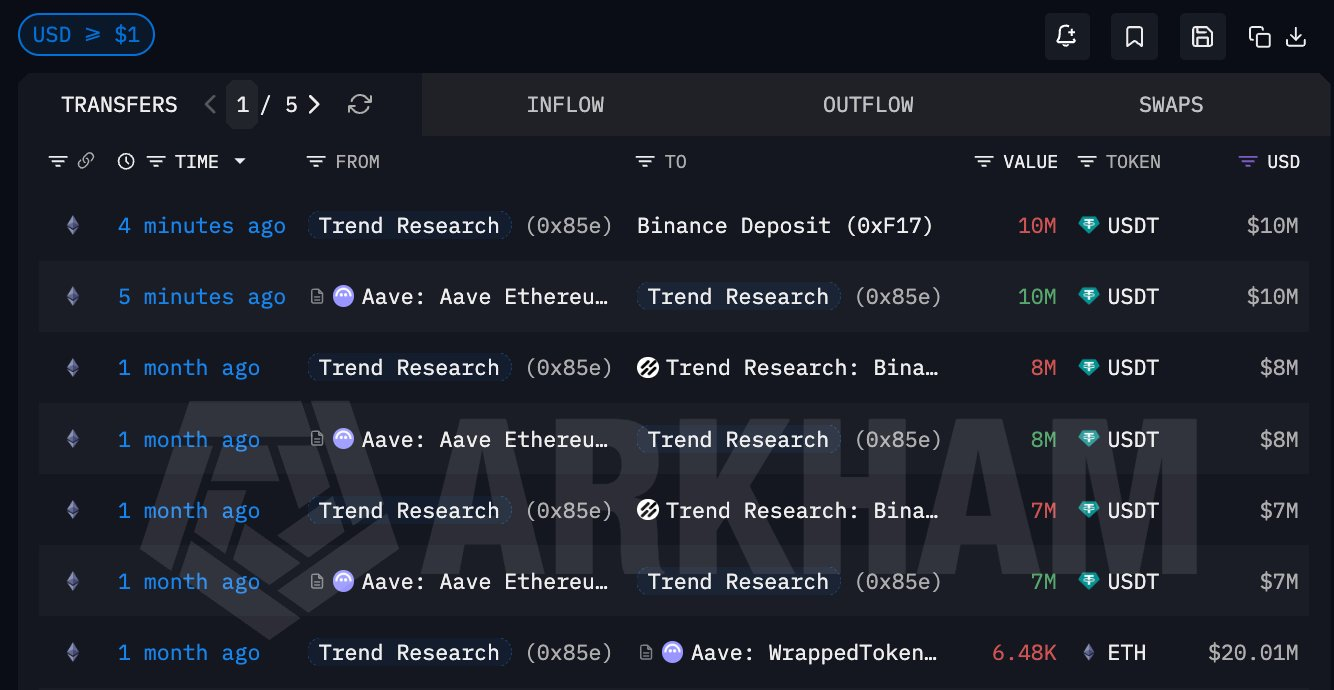Open the Binance Deposit (0xF17) address link
The width and height of the screenshot is (1334, 690).
[784, 226]
